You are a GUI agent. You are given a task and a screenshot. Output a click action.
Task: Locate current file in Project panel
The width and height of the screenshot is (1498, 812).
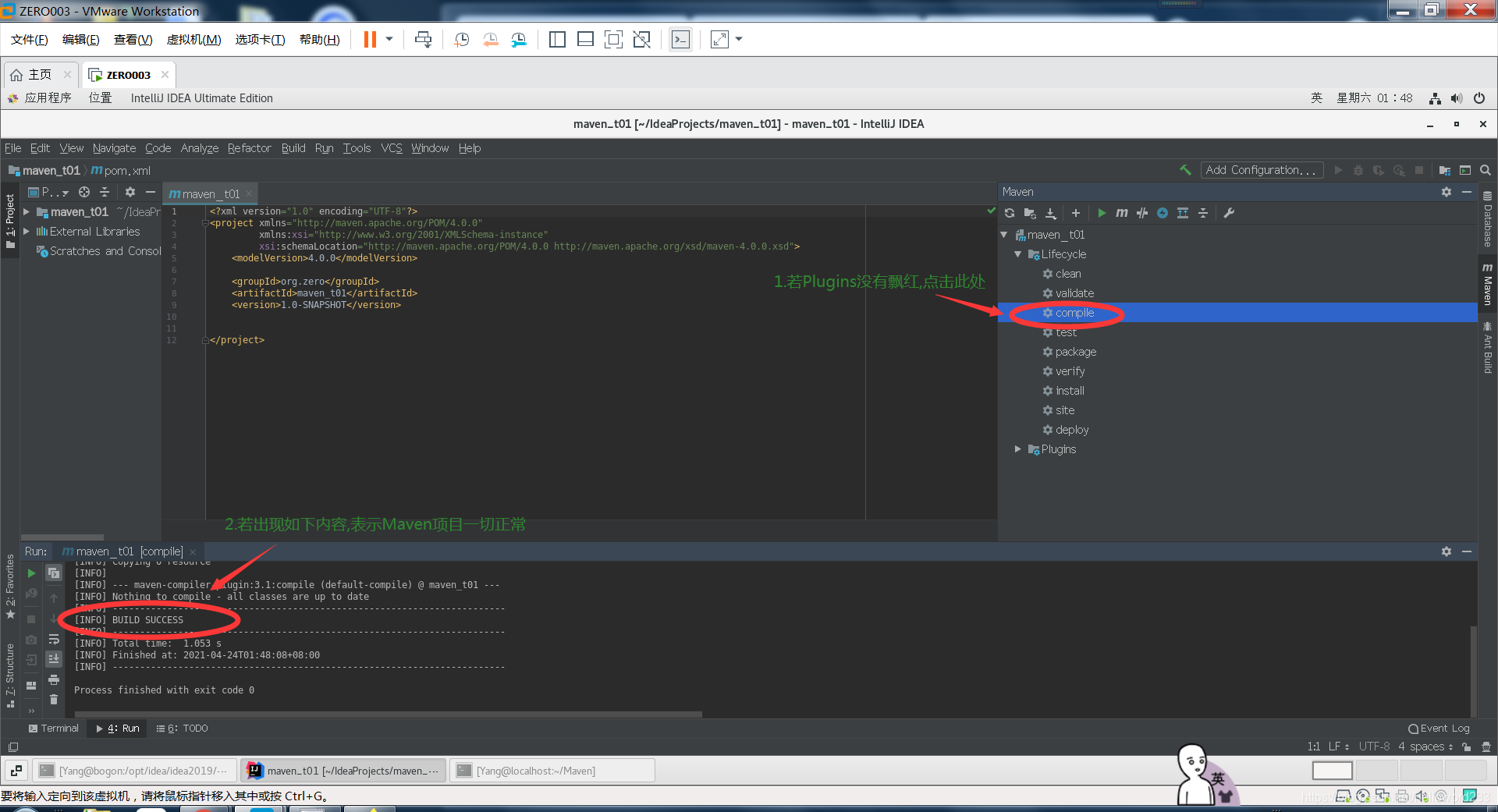pos(84,192)
